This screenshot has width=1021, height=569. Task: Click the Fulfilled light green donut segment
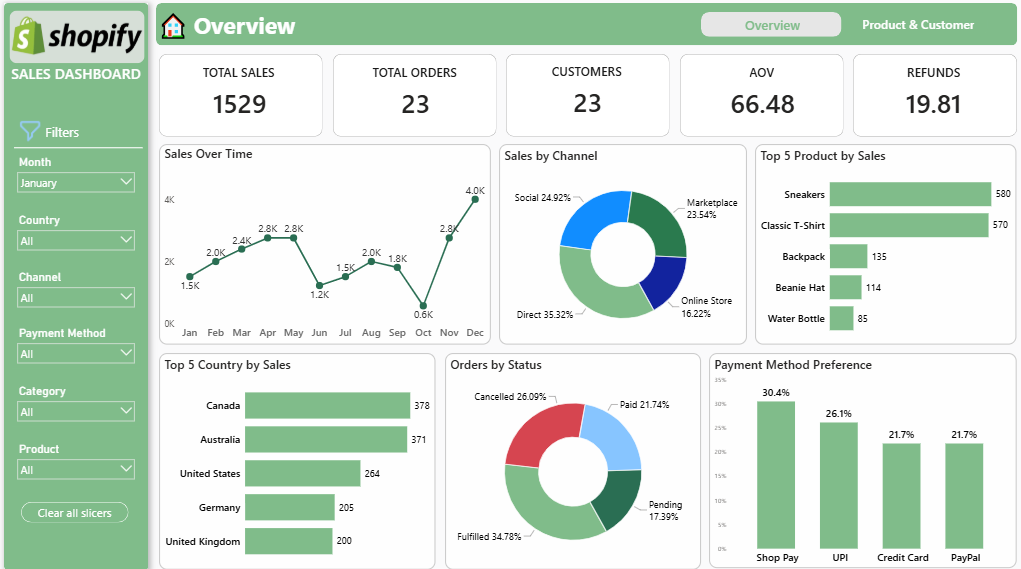click(x=547, y=509)
